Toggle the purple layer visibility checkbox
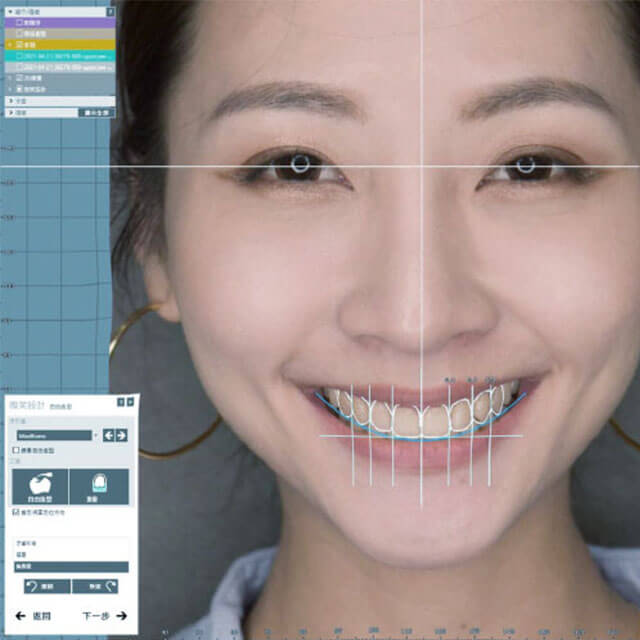640x640 pixels. (21, 22)
